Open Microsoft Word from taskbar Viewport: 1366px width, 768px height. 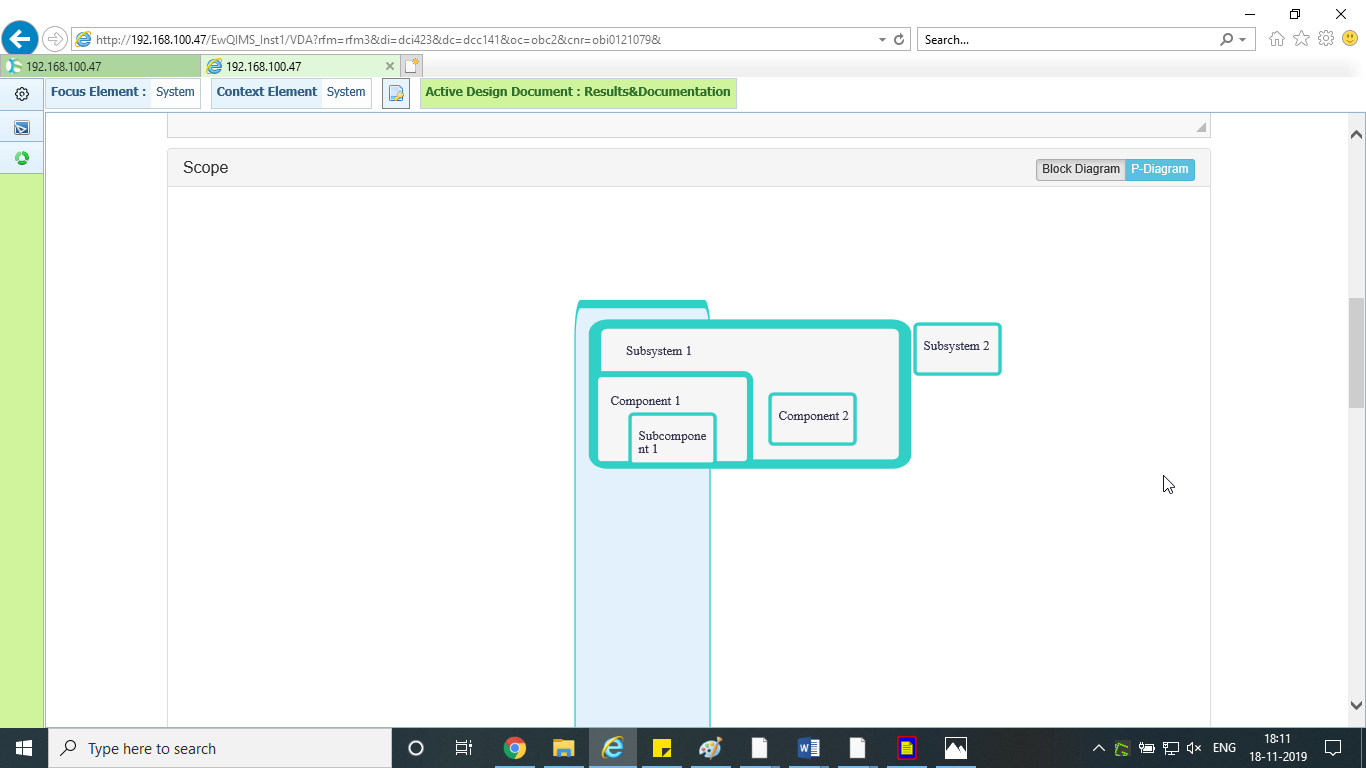(x=809, y=748)
